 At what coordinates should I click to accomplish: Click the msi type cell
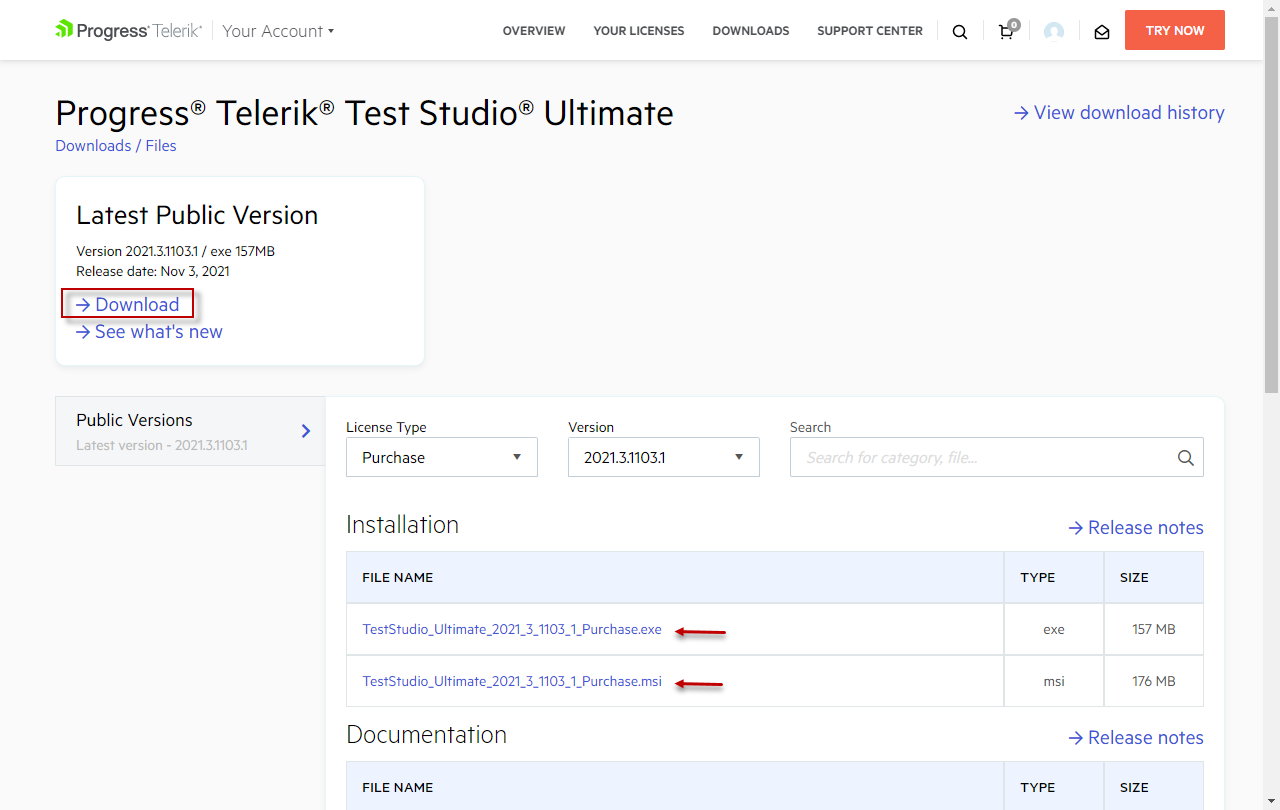[x=1054, y=682]
